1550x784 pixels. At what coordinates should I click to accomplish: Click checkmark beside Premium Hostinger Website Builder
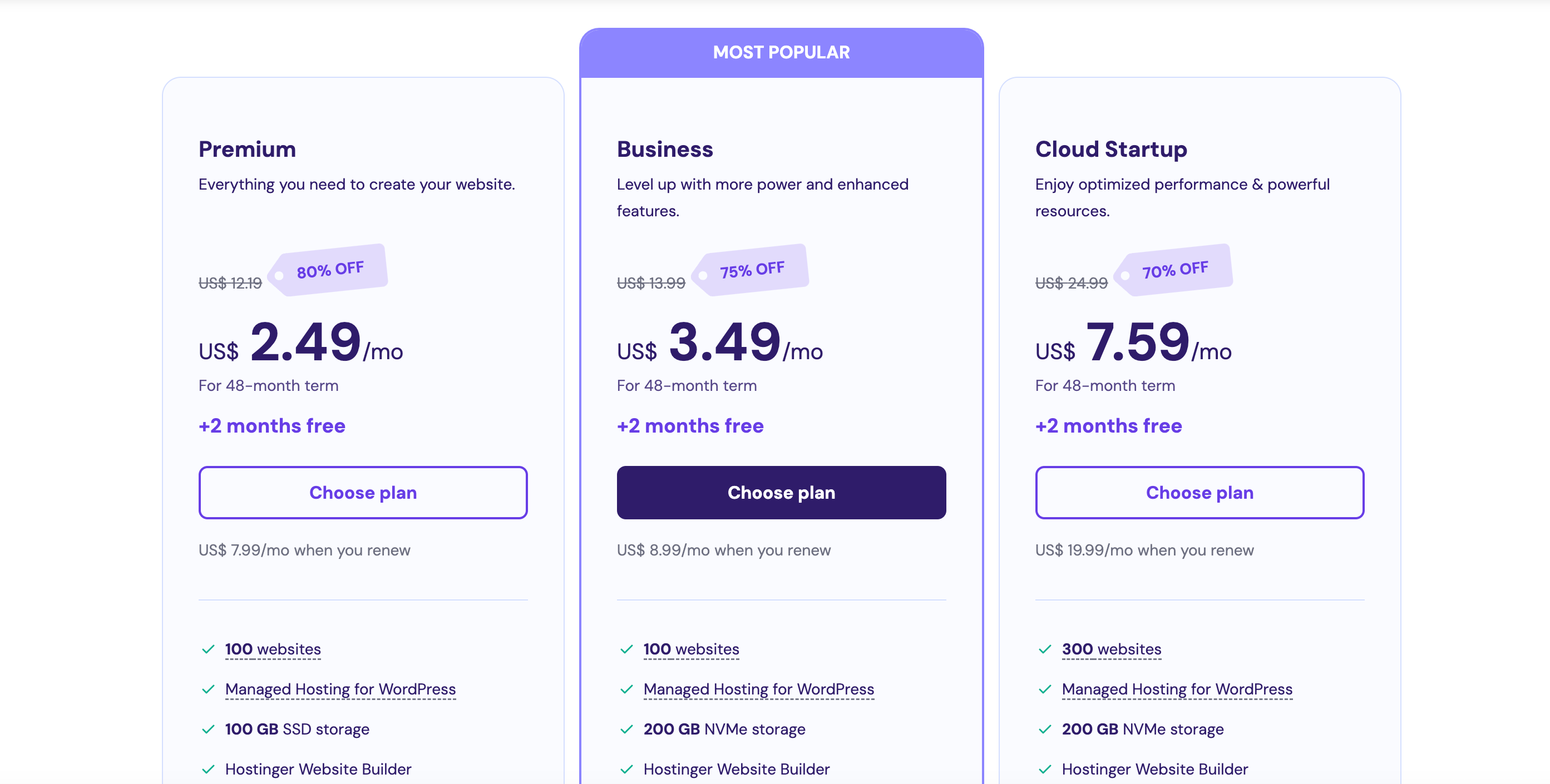(208, 769)
